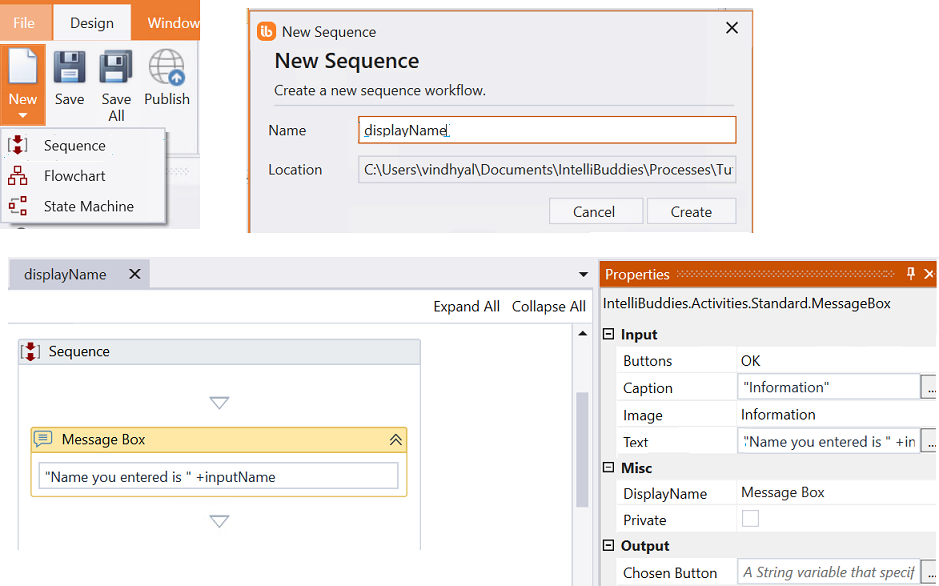Collapse the Message Box activity chevron

(396, 440)
